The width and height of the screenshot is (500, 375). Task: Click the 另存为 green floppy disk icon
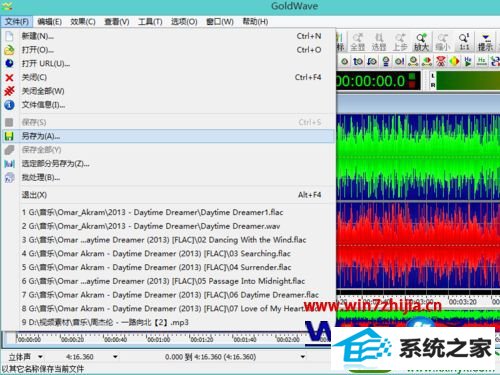pos(9,136)
